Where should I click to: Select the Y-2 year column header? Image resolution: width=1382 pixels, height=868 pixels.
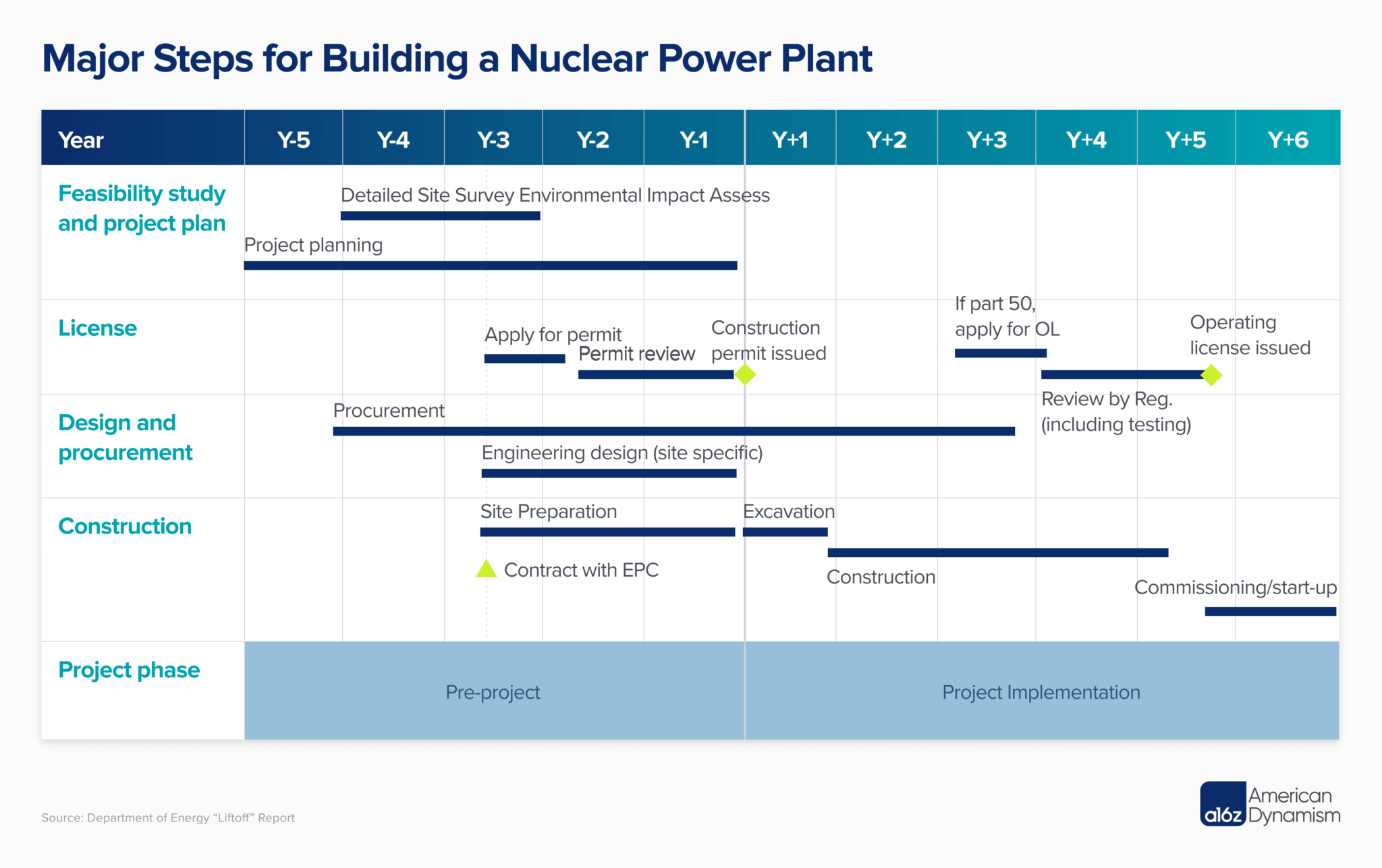[593, 138]
